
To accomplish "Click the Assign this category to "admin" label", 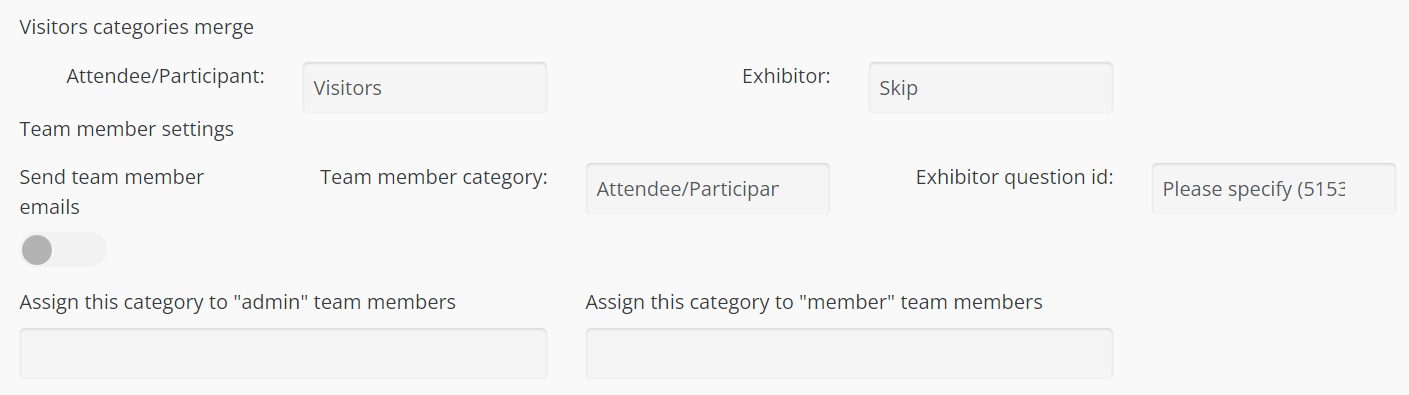I will point(238,302).
